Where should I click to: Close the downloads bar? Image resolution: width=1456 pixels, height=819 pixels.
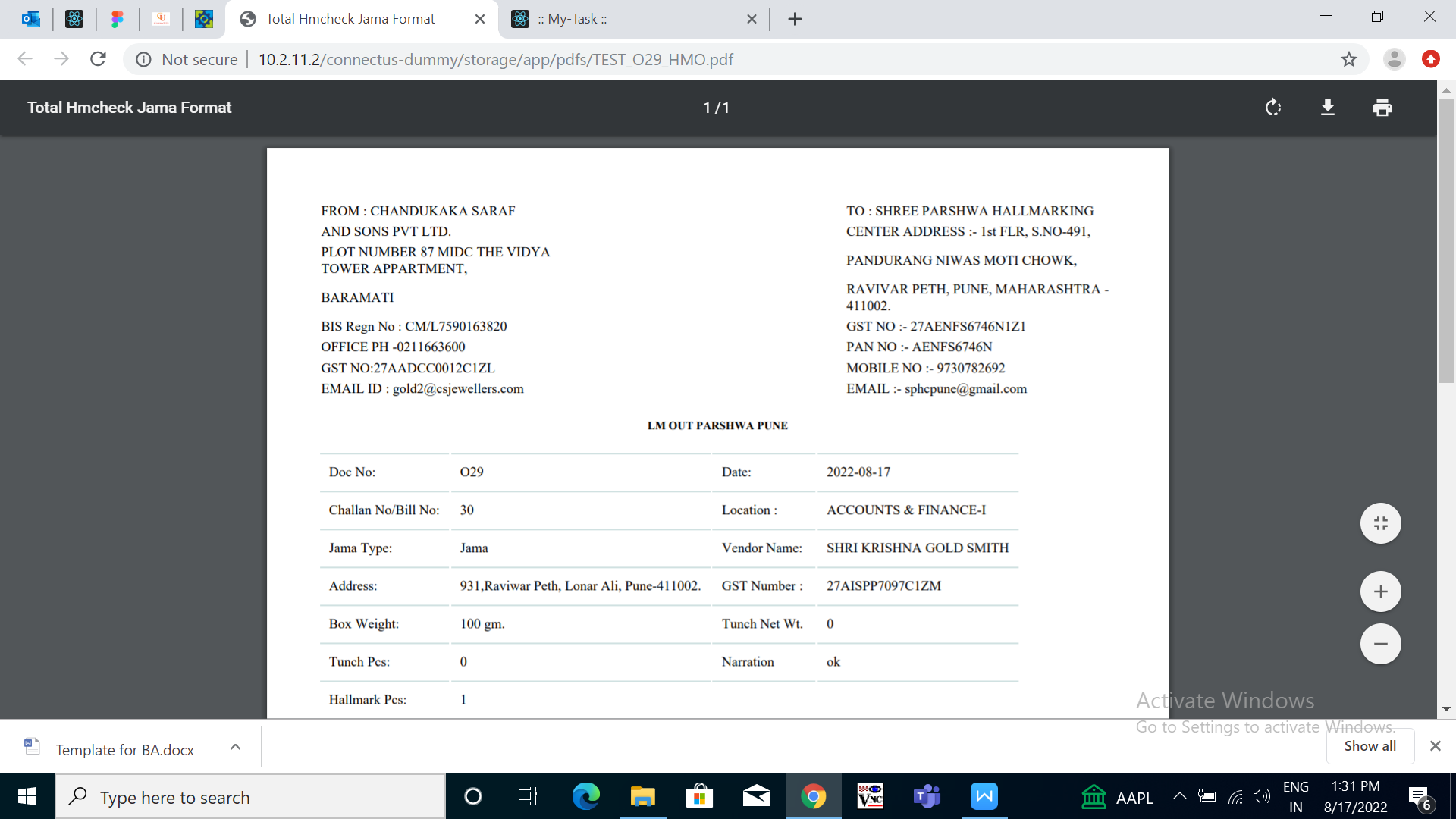pos(1435,746)
